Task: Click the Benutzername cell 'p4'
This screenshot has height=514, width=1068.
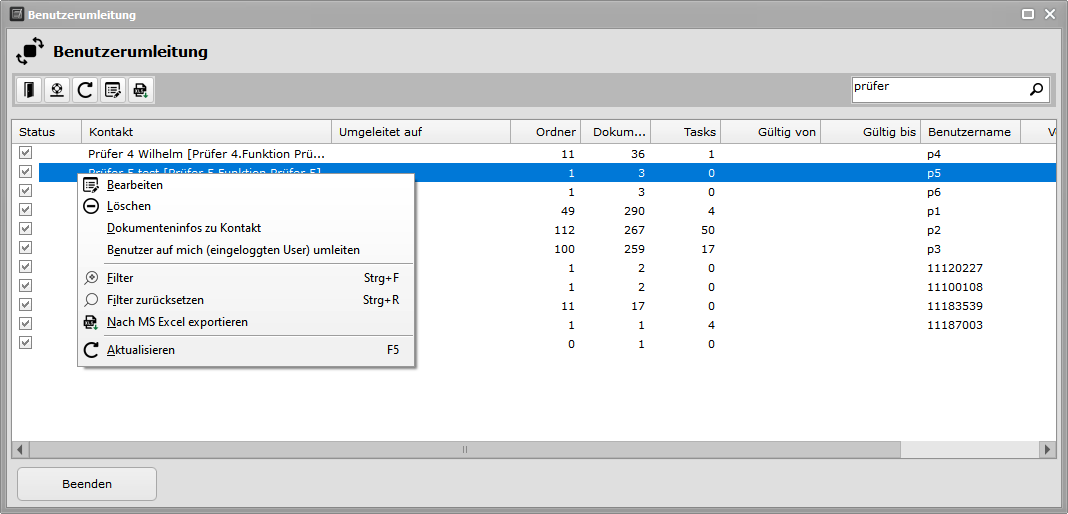Action: click(x=934, y=155)
